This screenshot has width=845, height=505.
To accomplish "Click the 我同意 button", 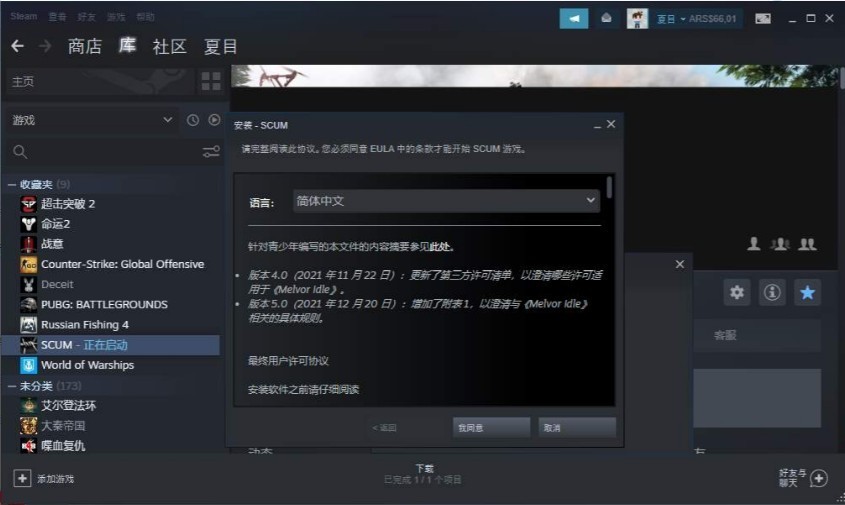I will point(490,427).
